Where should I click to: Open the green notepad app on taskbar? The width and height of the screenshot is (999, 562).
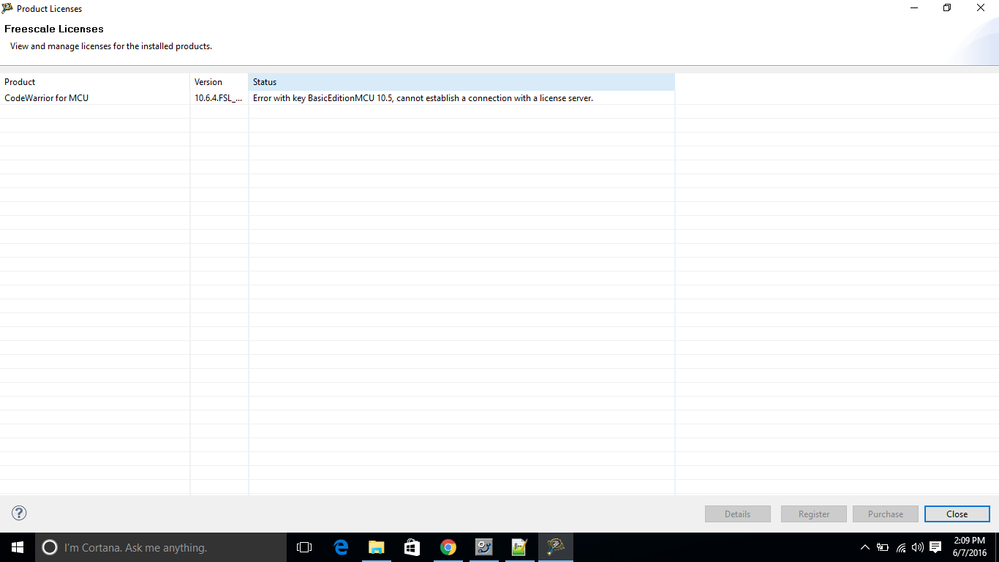click(x=519, y=547)
